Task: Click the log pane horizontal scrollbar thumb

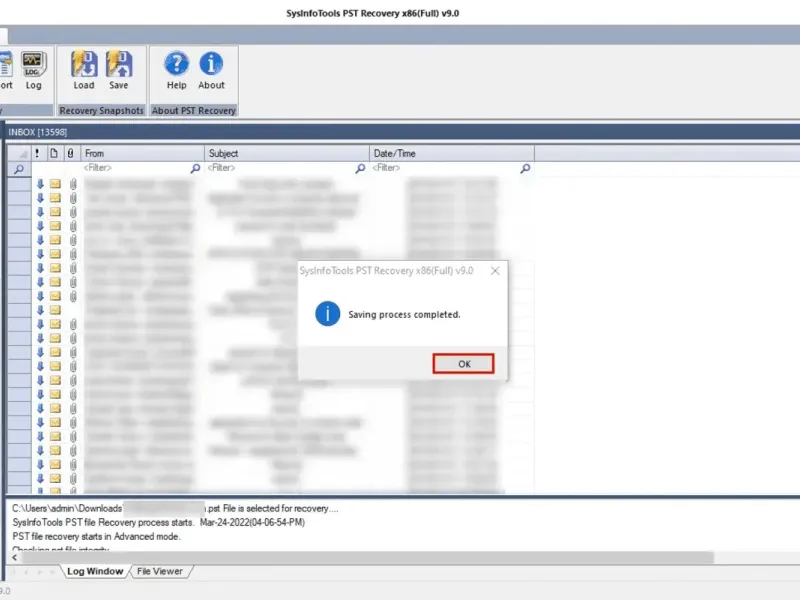Action: 367,558
